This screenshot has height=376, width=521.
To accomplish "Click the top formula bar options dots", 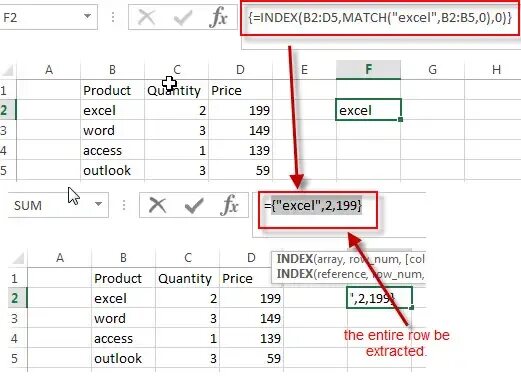I will tap(113, 17).
